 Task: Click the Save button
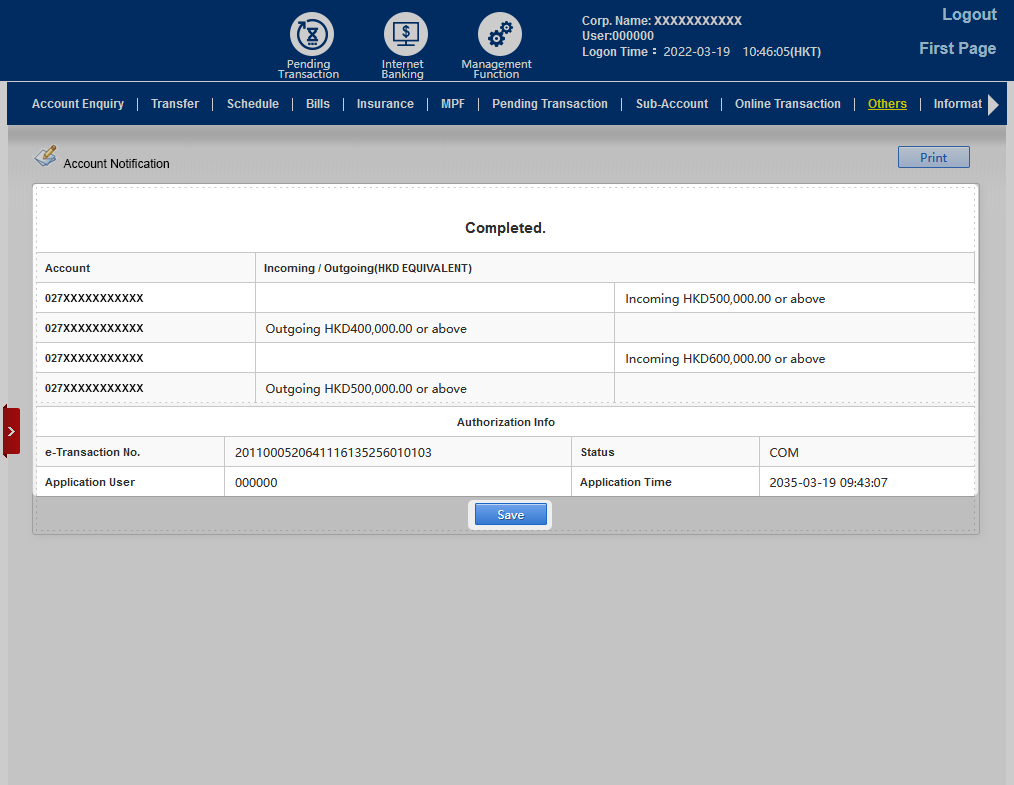(x=510, y=515)
